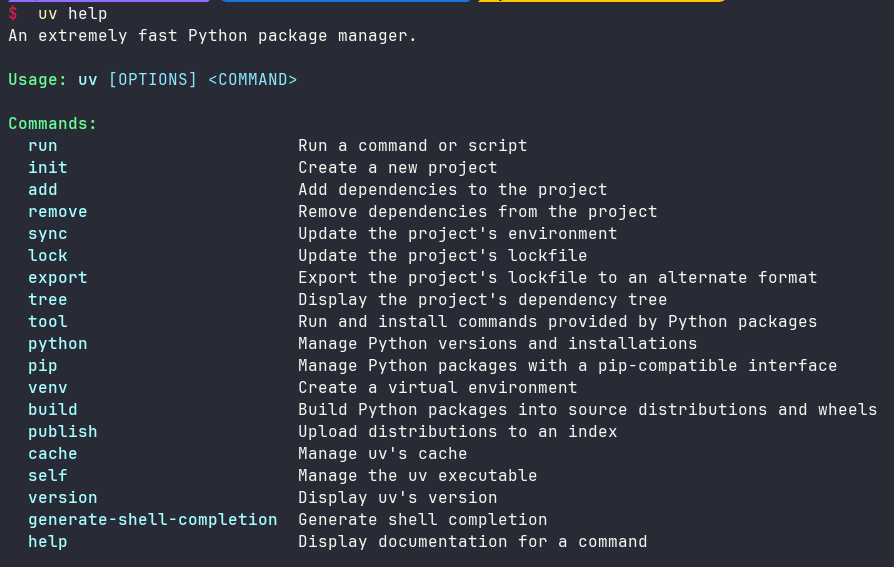The width and height of the screenshot is (894, 567).
Task: Click '<COMMAND>' in the usage line
Action: click(252, 80)
